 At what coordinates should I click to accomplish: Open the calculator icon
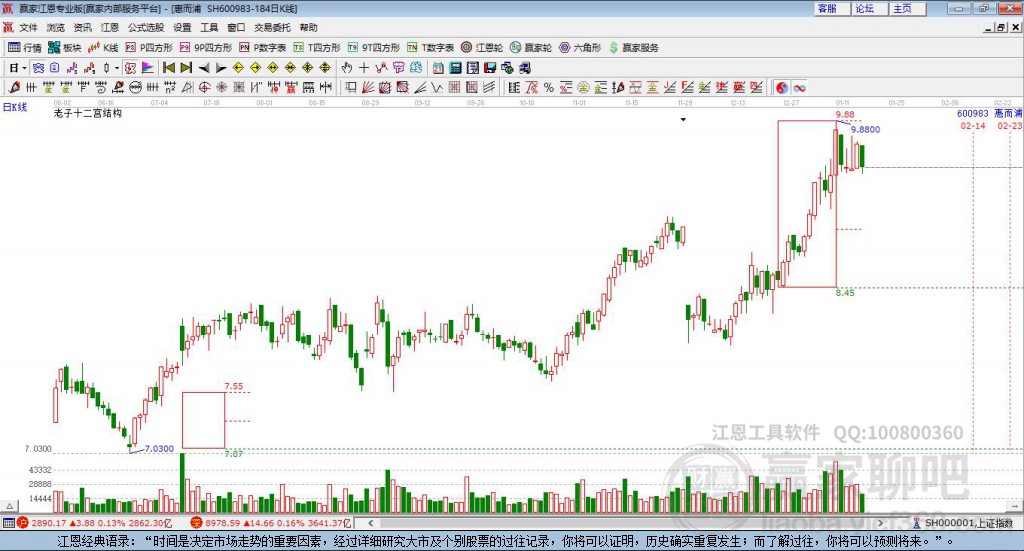coord(455,67)
